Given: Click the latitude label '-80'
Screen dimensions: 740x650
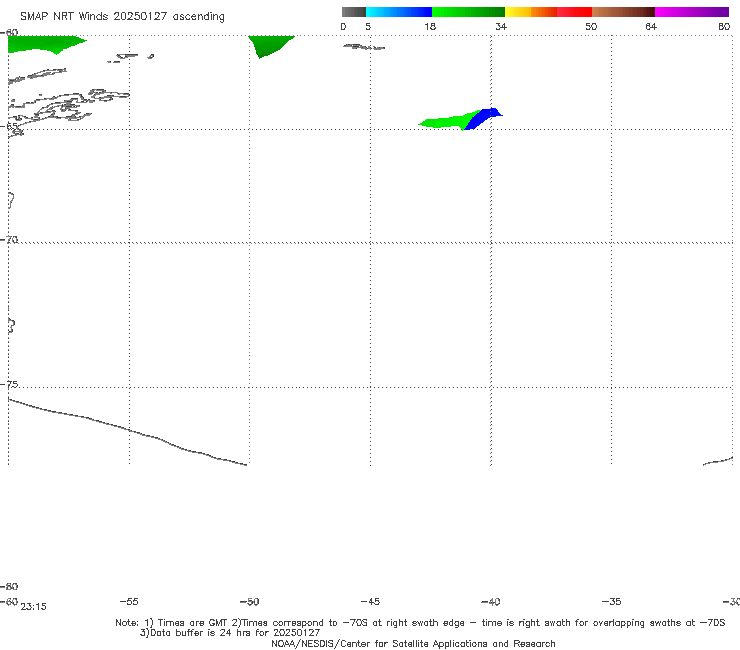Looking at the screenshot, I should tap(9, 586).
